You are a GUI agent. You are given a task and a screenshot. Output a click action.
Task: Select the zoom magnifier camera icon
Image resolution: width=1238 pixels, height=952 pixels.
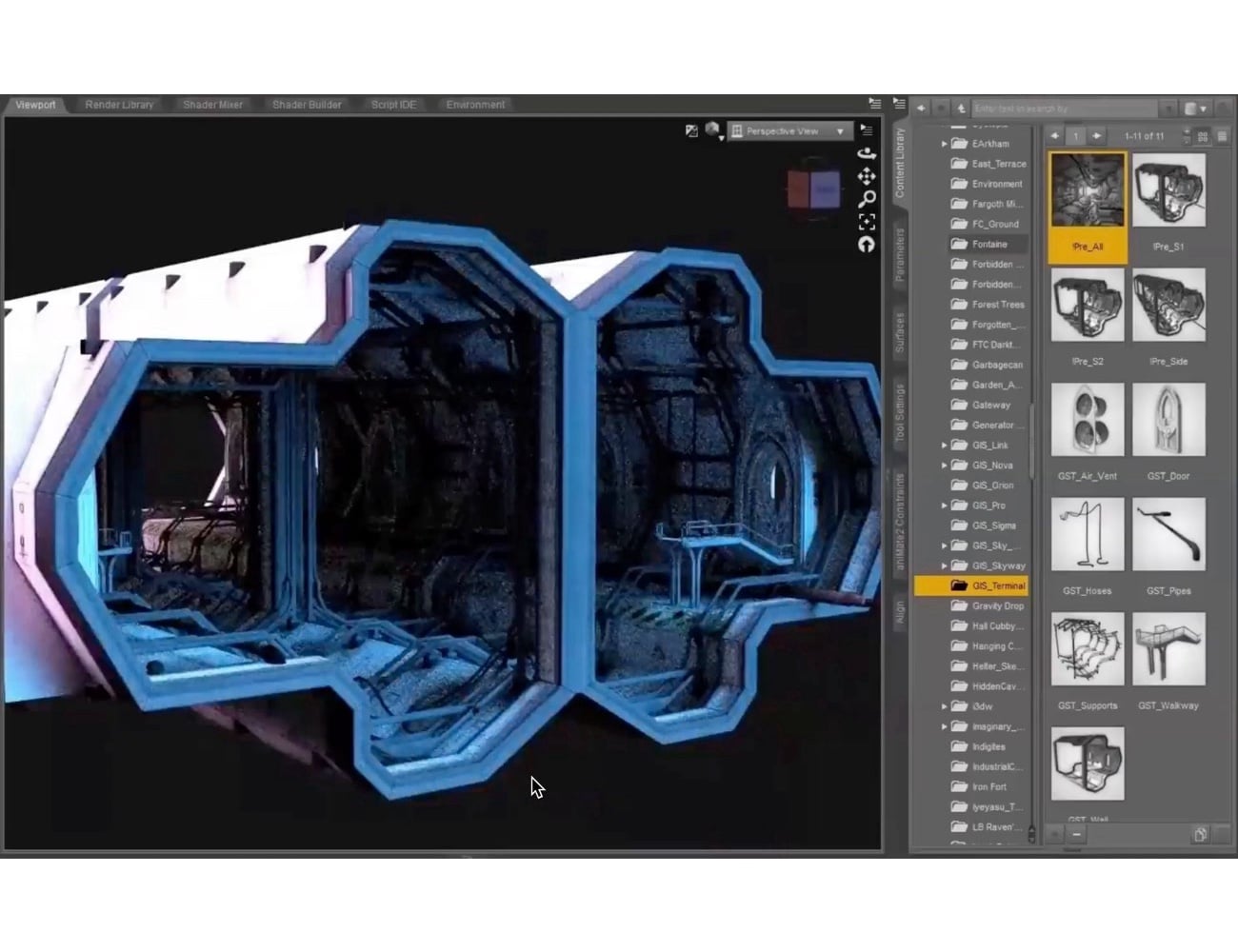[x=867, y=199]
